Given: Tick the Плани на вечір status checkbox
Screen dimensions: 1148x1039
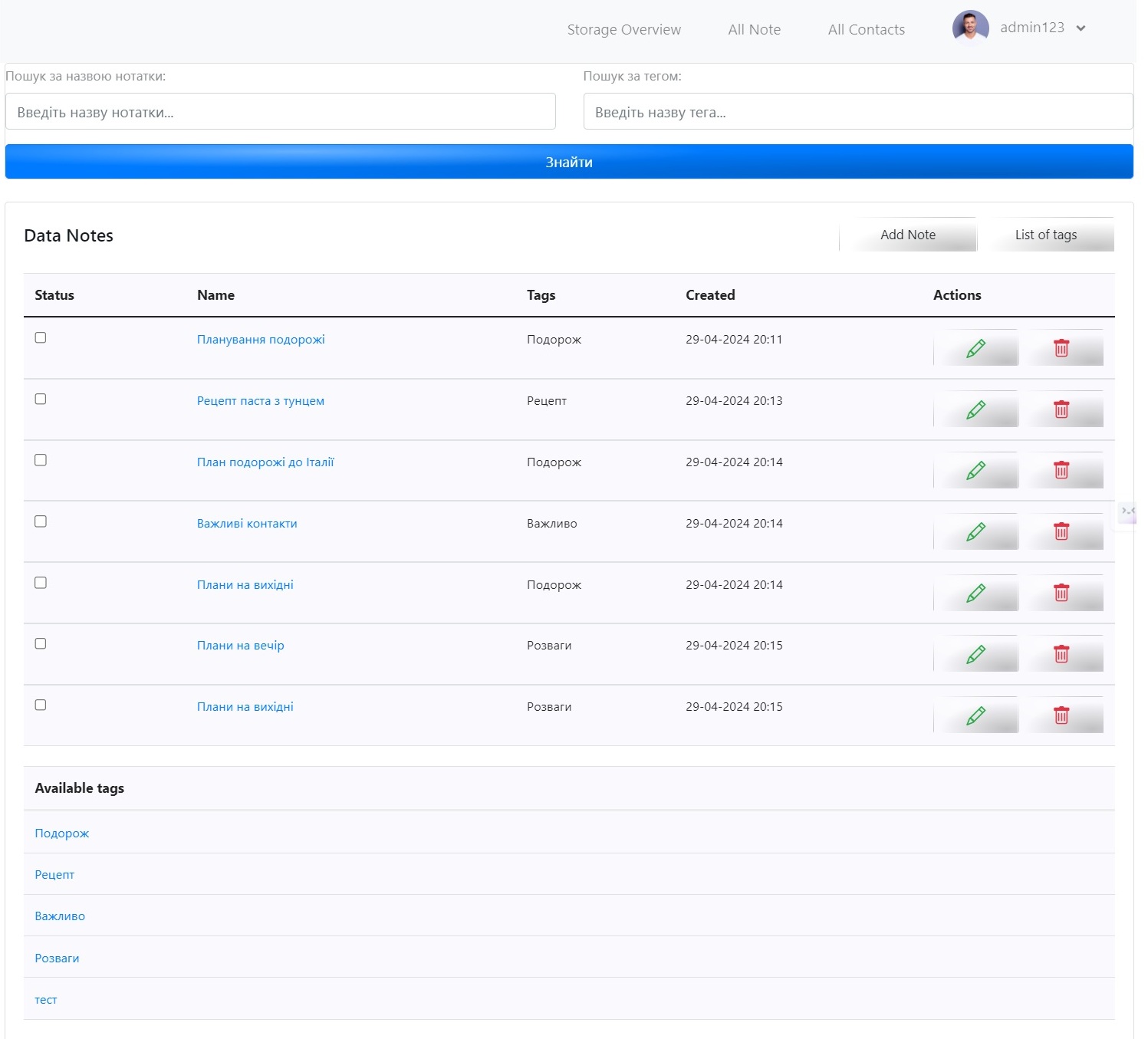Looking at the screenshot, I should click(41, 643).
